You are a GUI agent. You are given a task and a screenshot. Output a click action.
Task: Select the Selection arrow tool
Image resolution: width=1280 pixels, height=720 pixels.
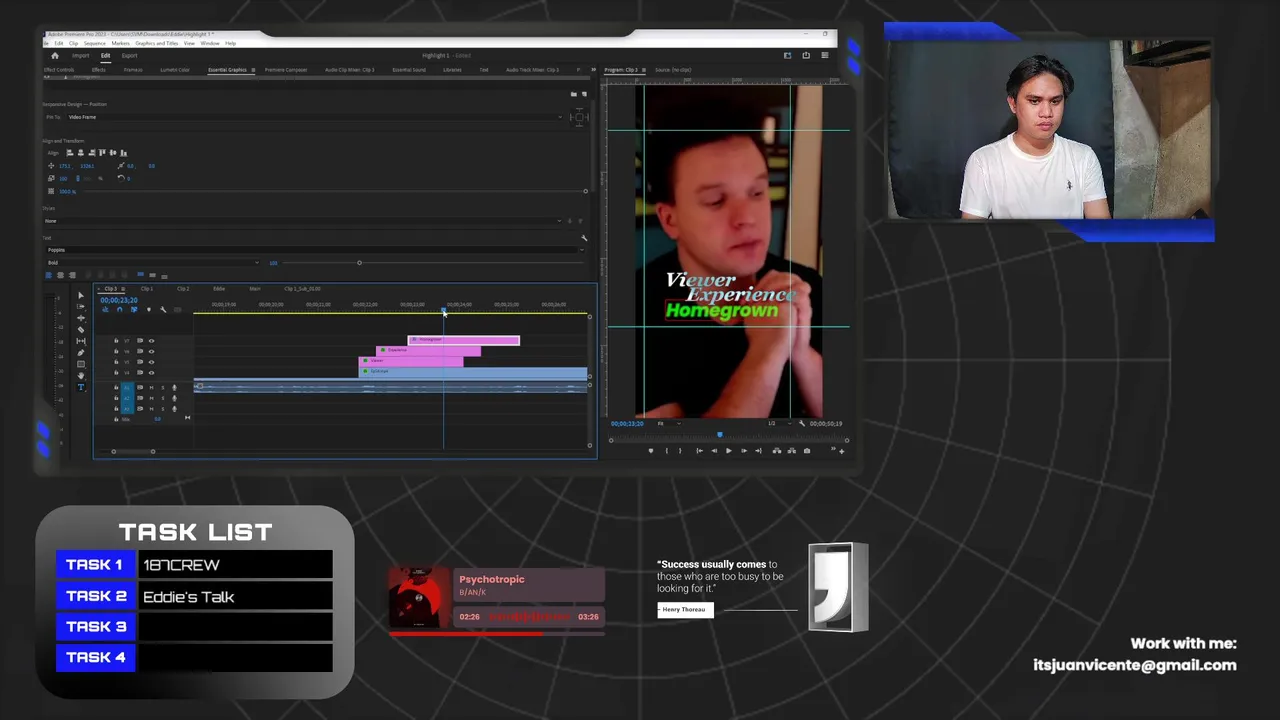pos(81,295)
